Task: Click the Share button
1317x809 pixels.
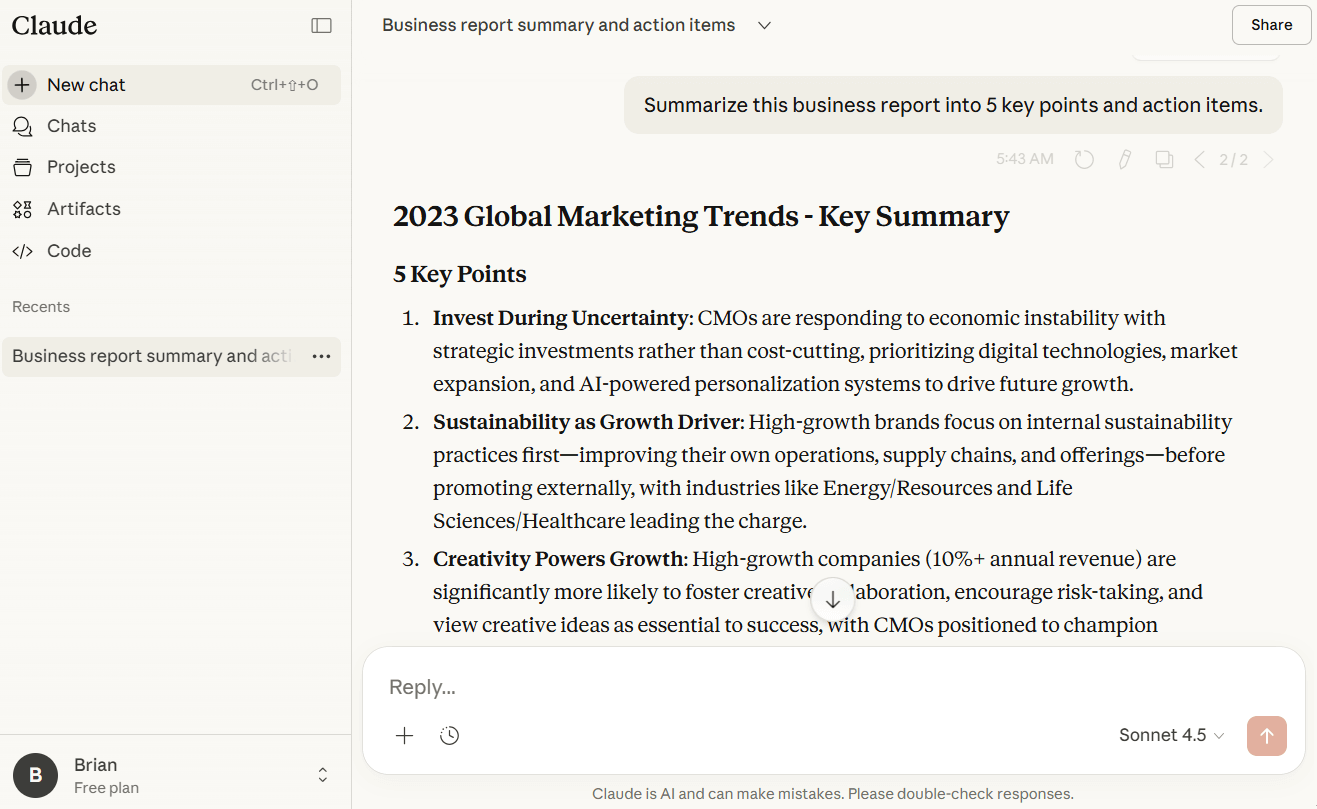Action: (1271, 26)
